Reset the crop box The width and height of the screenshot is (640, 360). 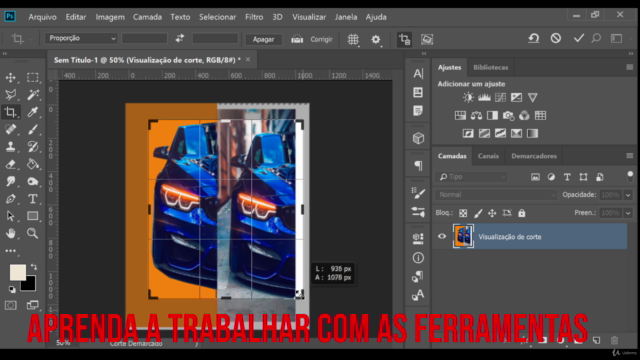pos(533,38)
